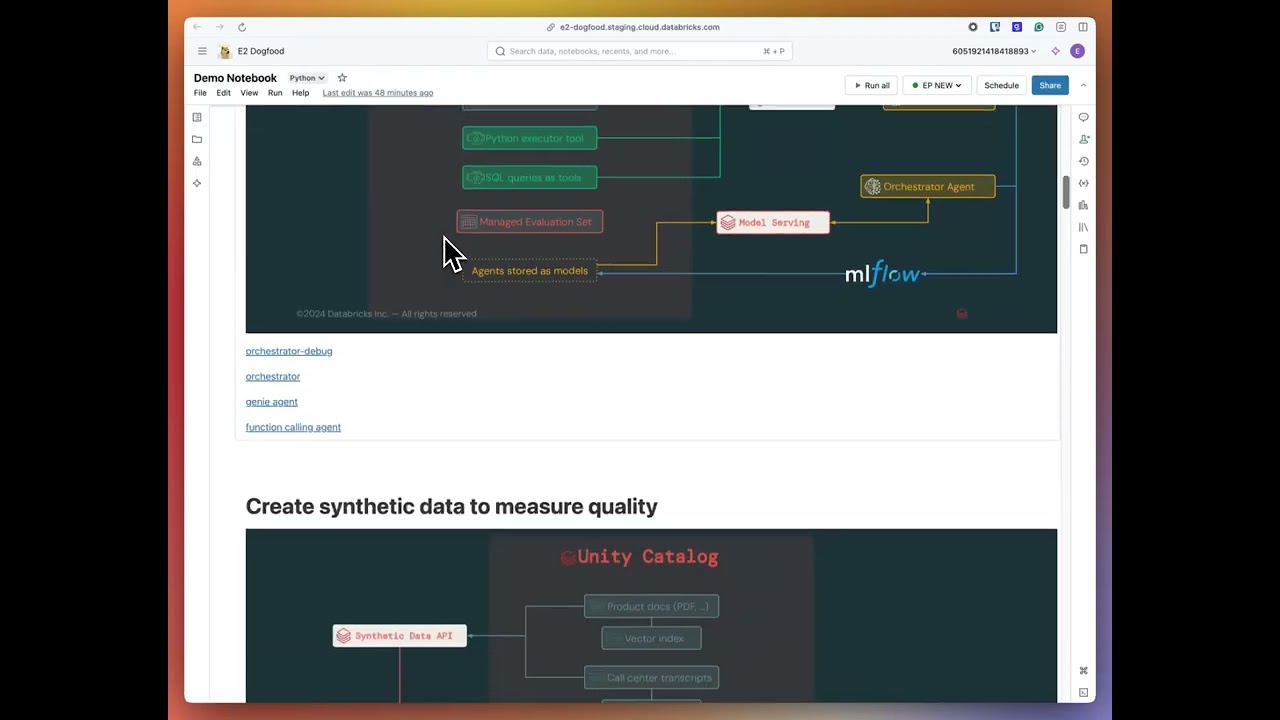The image size is (1280, 720).
Task: Open the assistant icon in the left sidebar
Action: [197, 183]
